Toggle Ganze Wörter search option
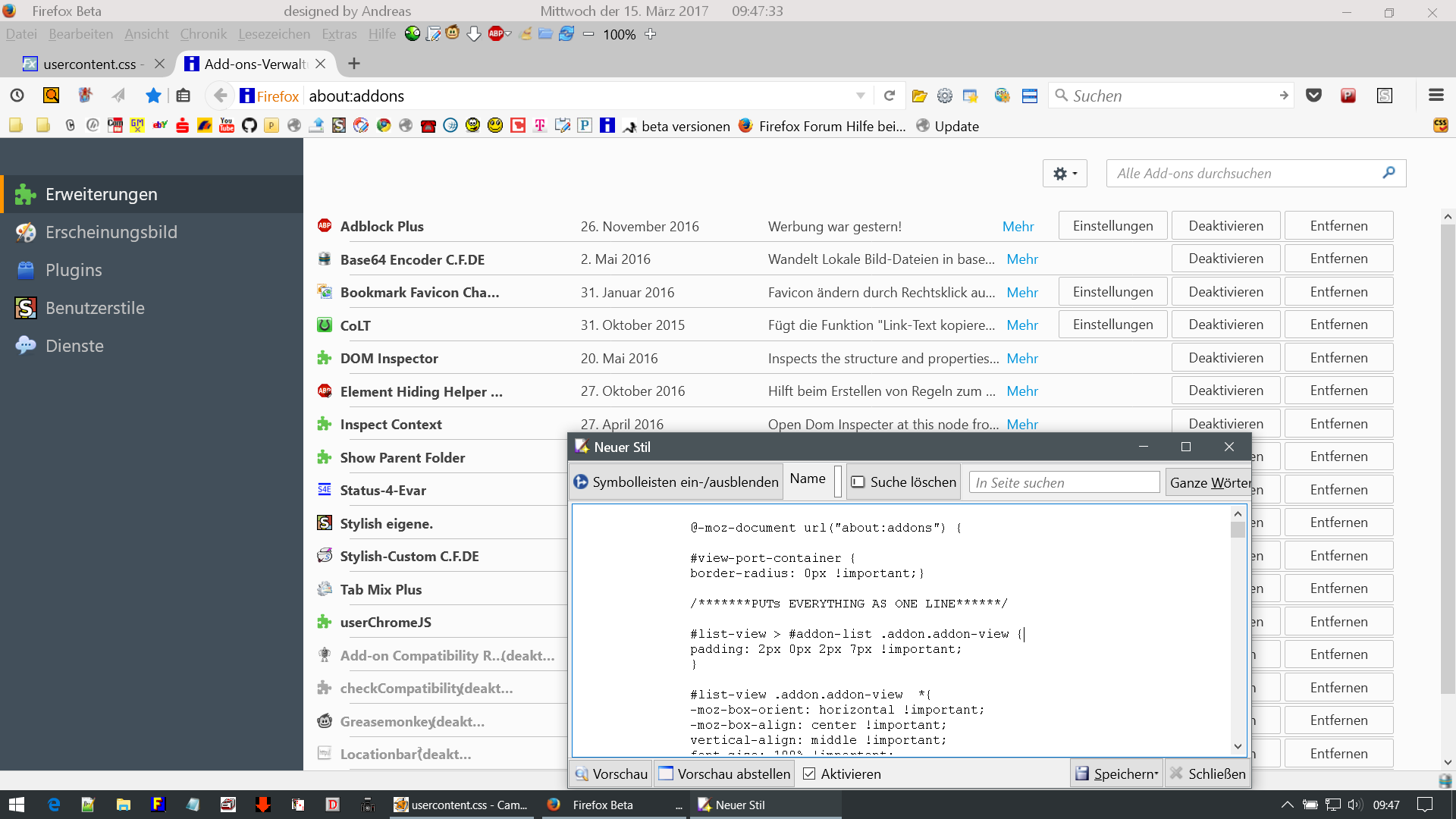Viewport: 1456px width, 819px height. click(1209, 482)
